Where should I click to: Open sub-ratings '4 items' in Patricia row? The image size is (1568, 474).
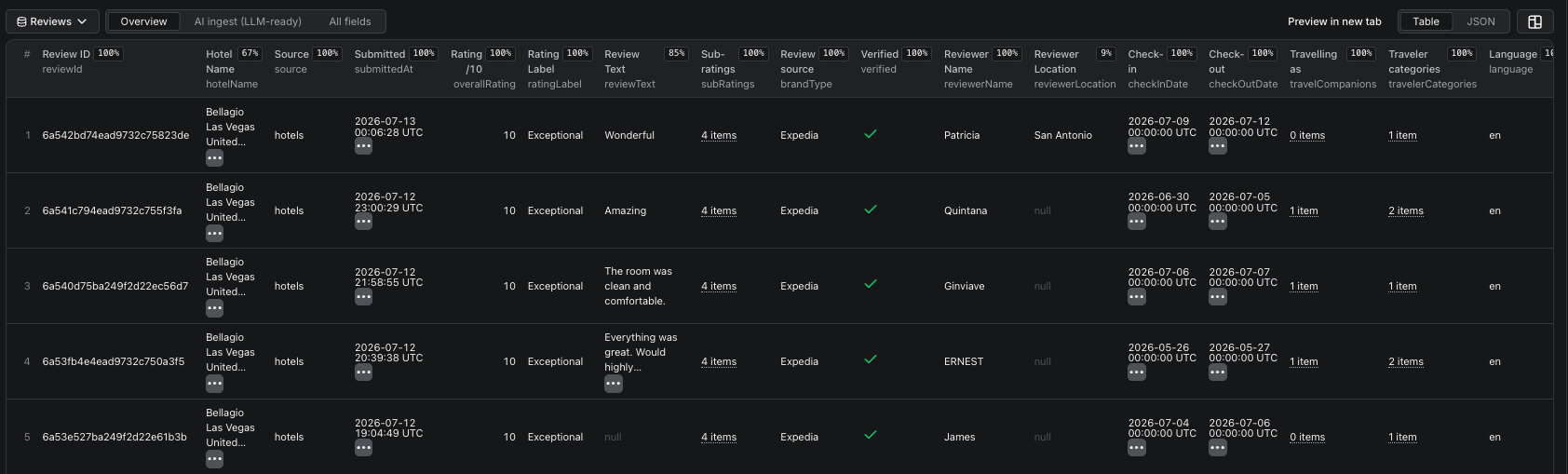(x=719, y=135)
